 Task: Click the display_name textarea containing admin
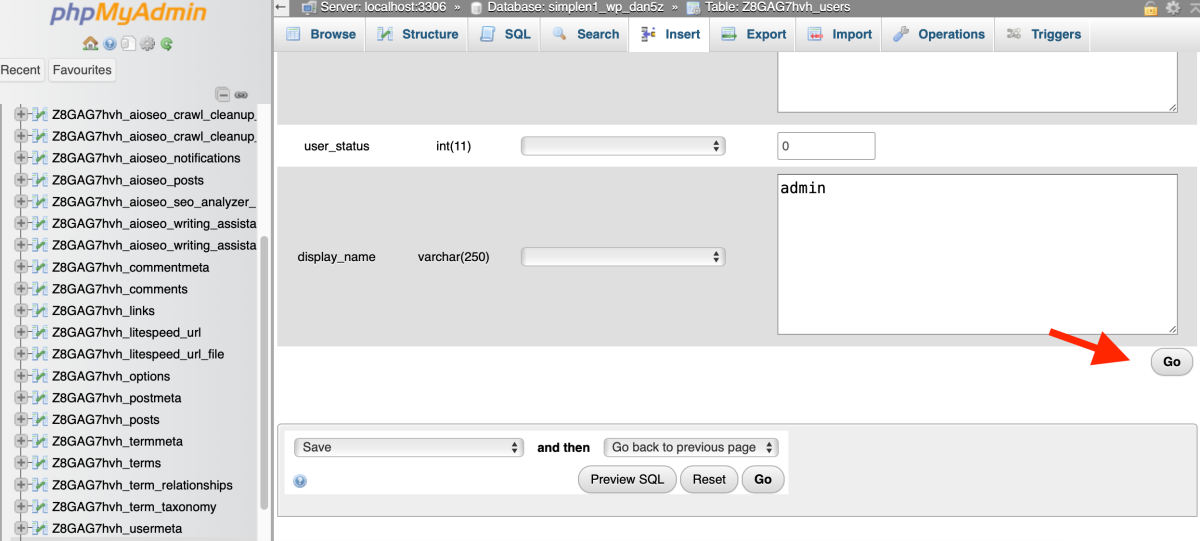click(x=977, y=254)
